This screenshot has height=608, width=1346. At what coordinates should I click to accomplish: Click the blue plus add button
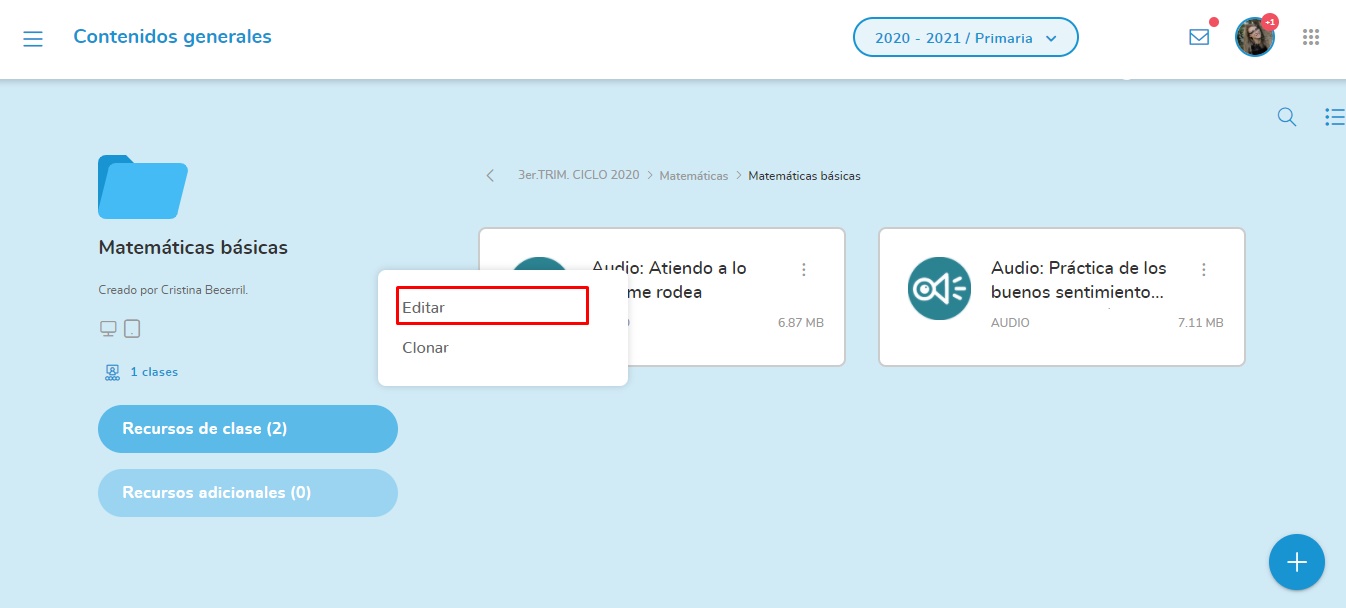pos(1296,562)
